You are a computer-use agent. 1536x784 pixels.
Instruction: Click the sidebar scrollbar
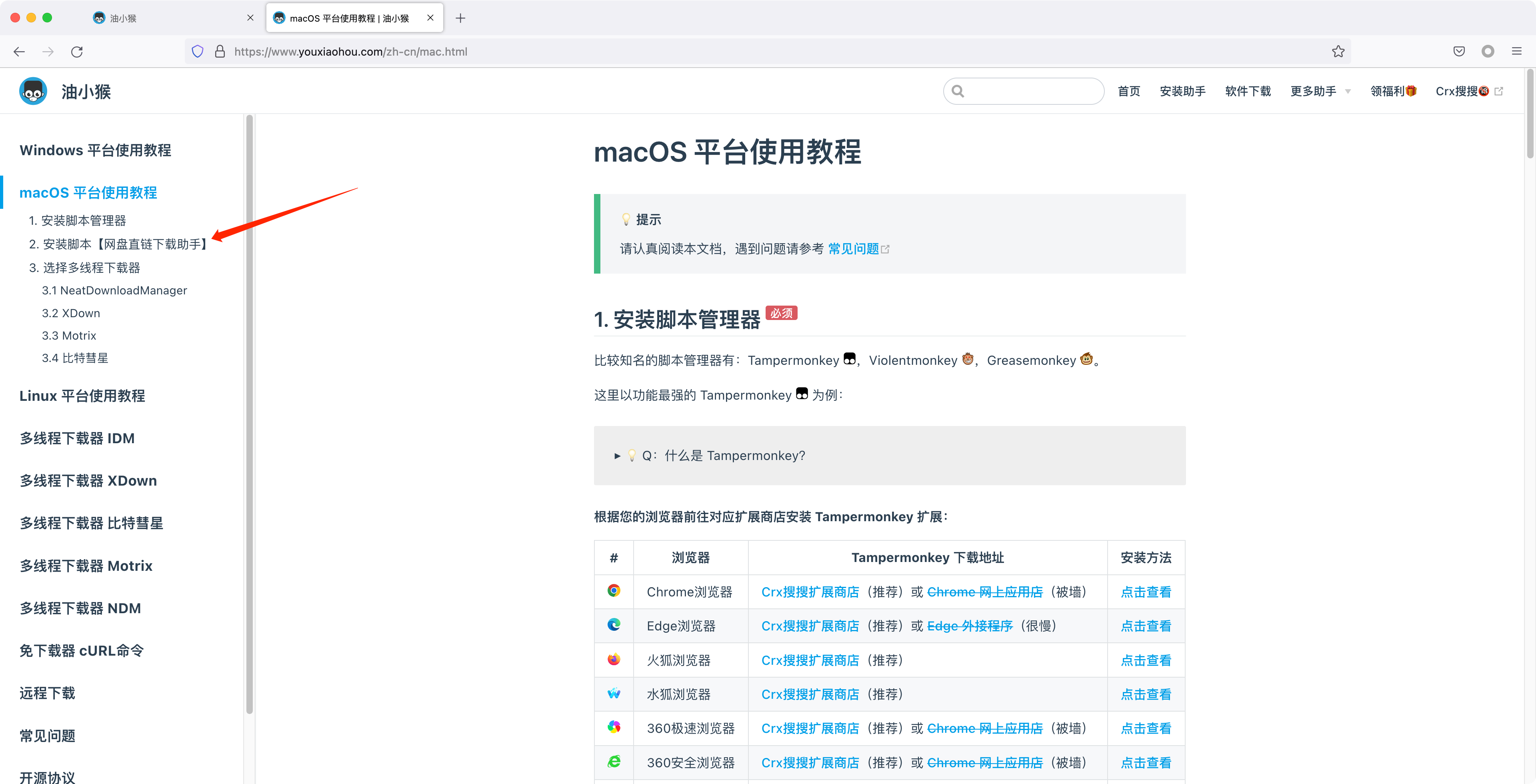(249, 414)
